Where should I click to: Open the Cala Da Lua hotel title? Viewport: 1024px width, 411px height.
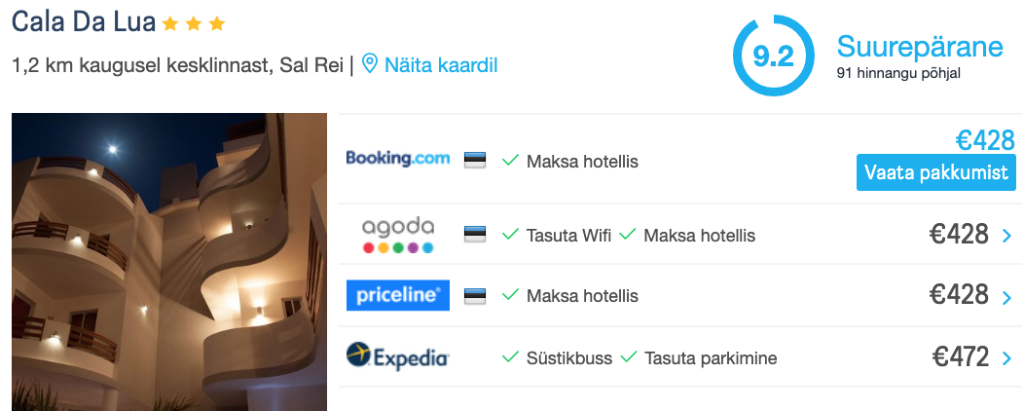pos(83,22)
